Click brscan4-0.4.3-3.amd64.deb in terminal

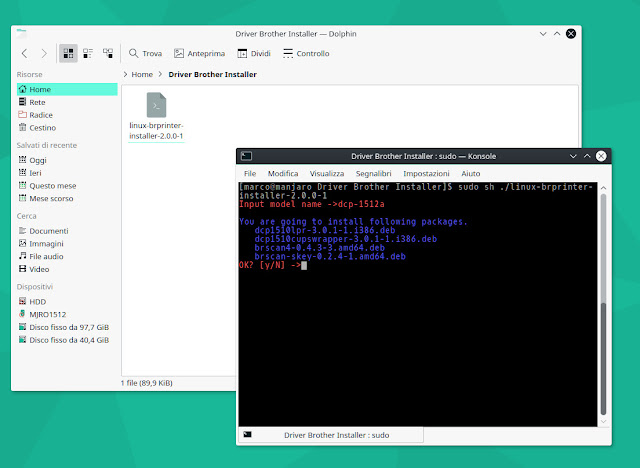[x=319, y=248]
